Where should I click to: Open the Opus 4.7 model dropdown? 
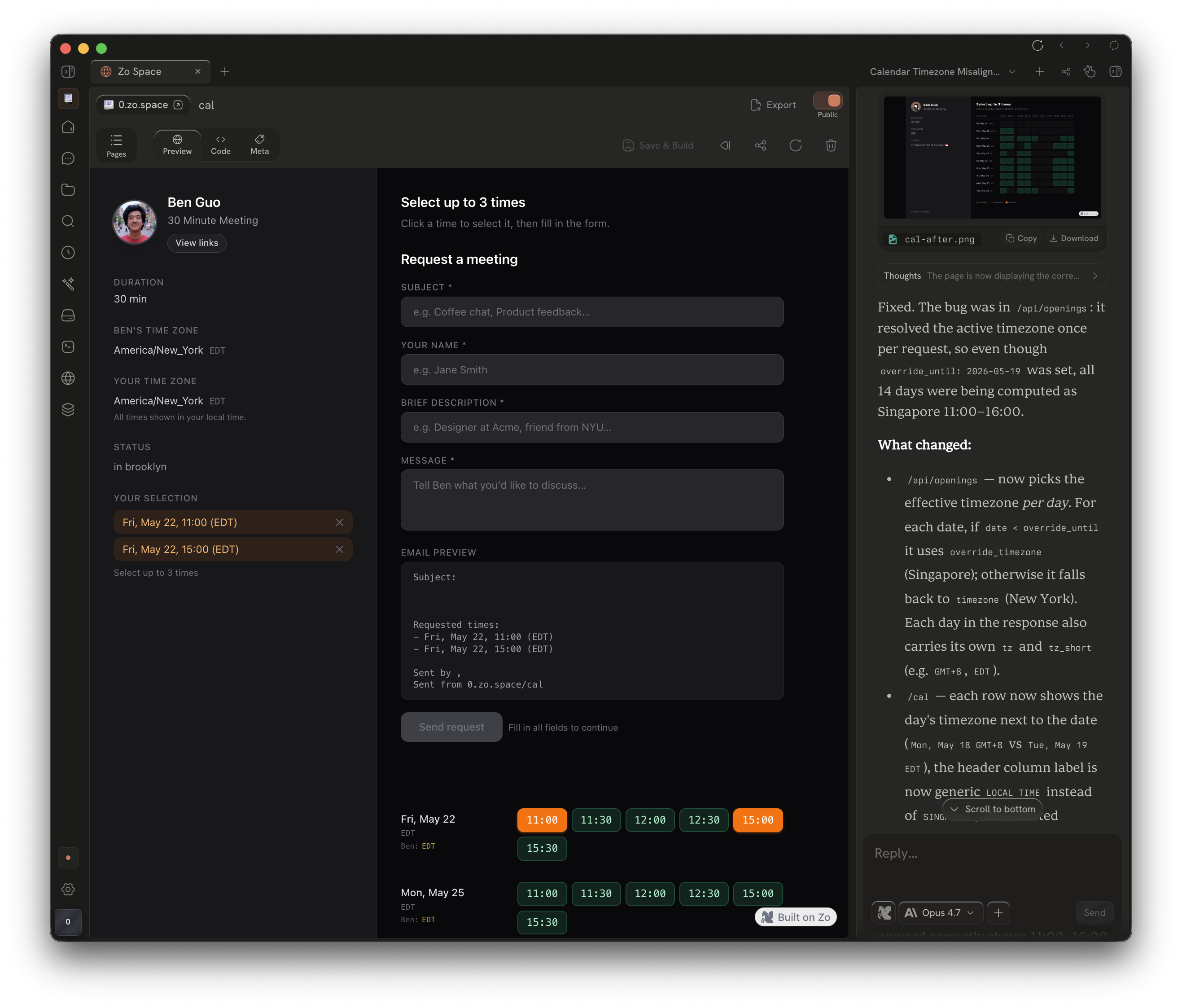(x=941, y=913)
